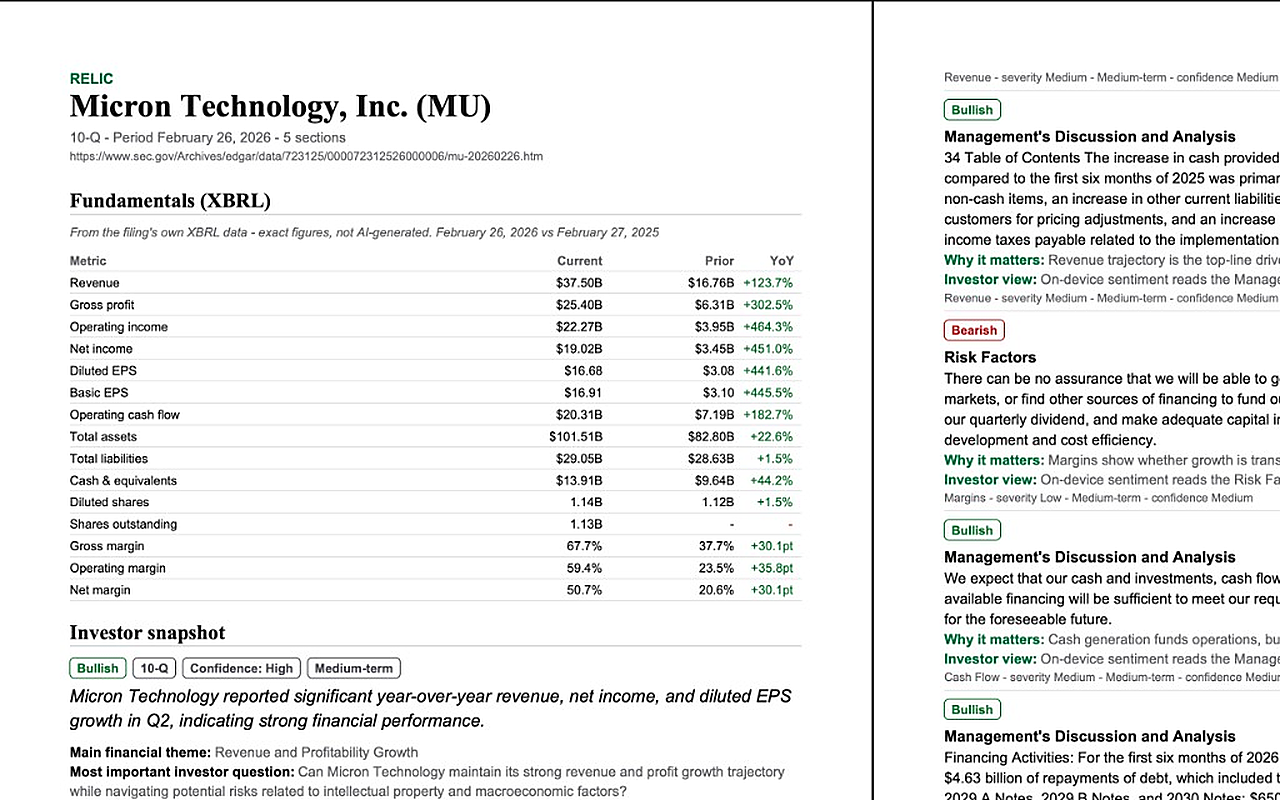Click the 10-Q tag badge
This screenshot has height=800, width=1280.
[154, 668]
